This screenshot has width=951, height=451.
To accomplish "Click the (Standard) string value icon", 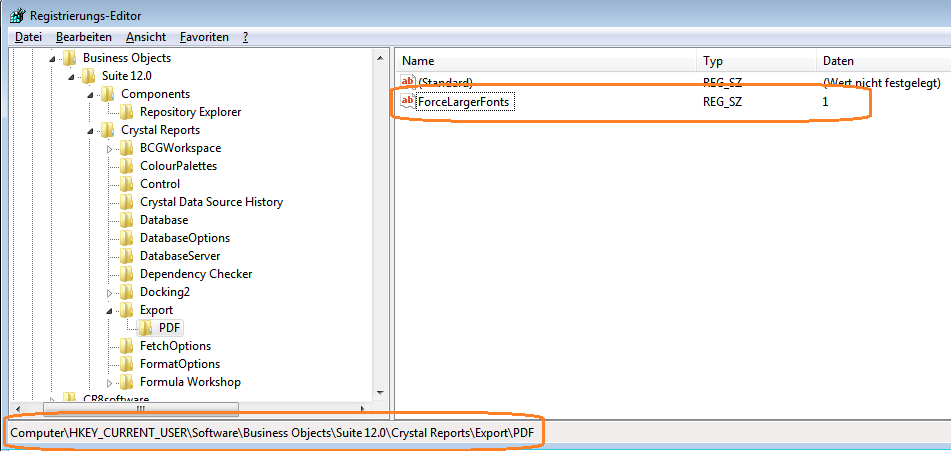I will coord(408,82).
